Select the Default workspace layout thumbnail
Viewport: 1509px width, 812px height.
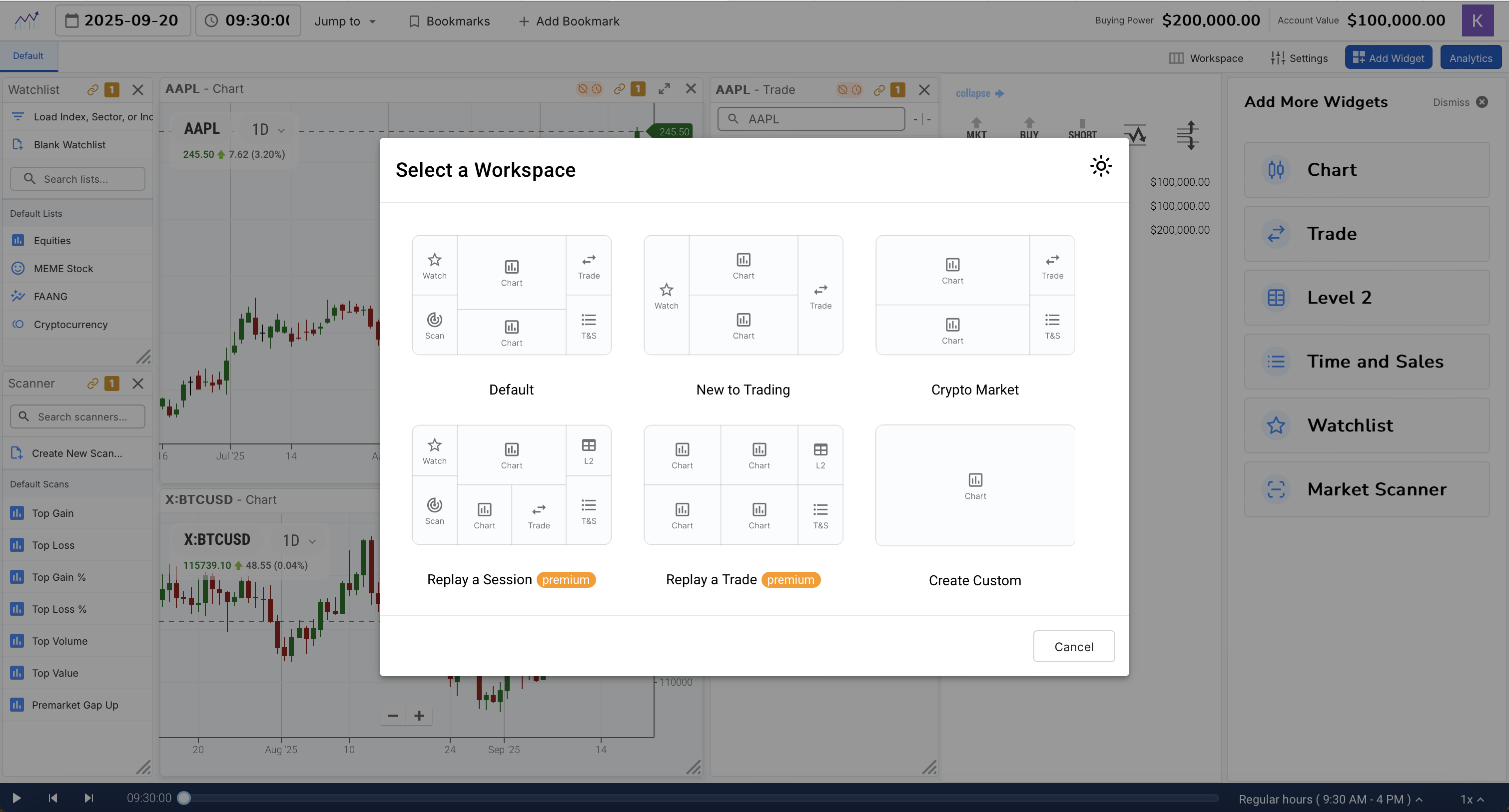(x=511, y=295)
